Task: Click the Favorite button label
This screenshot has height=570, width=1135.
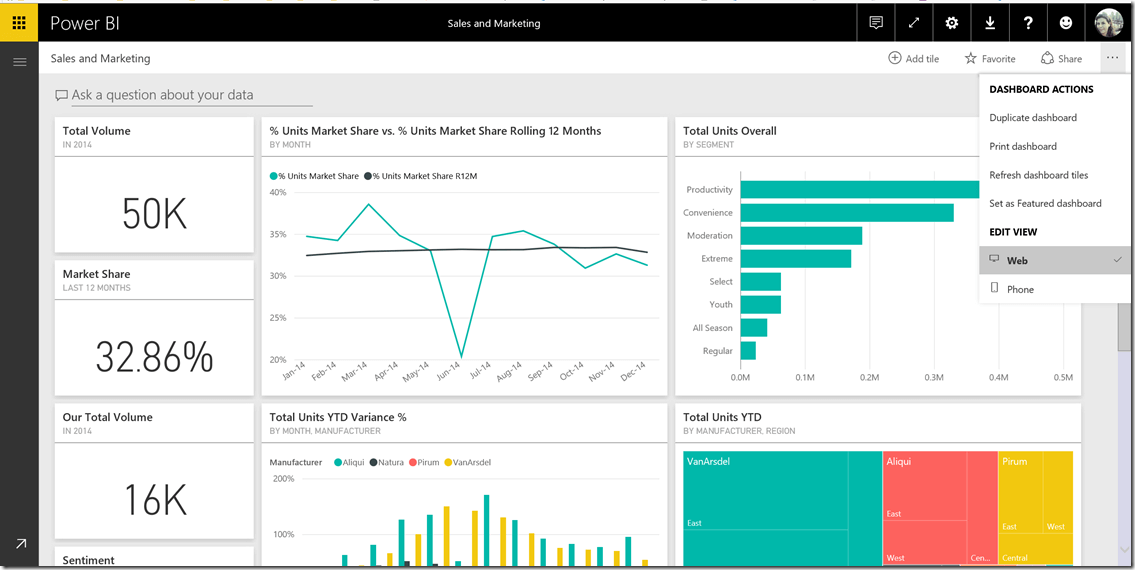Action: click(998, 59)
